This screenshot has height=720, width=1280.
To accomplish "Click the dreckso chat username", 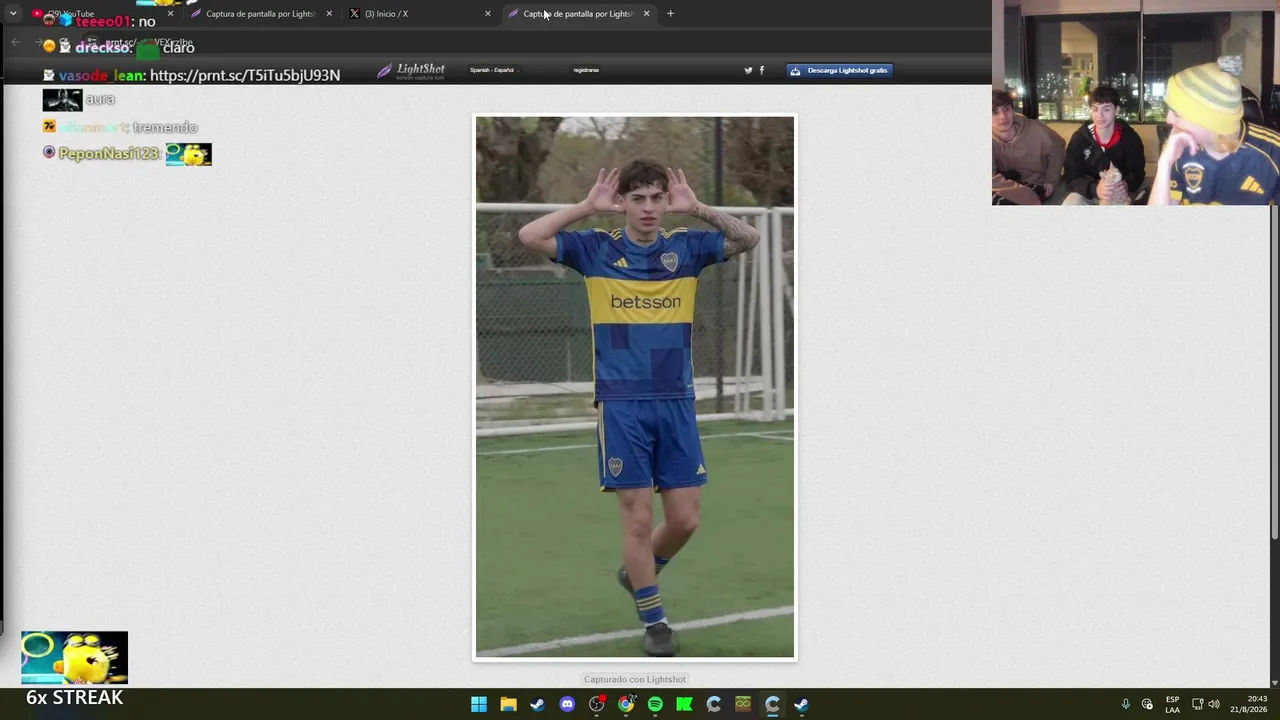I will [x=103, y=47].
